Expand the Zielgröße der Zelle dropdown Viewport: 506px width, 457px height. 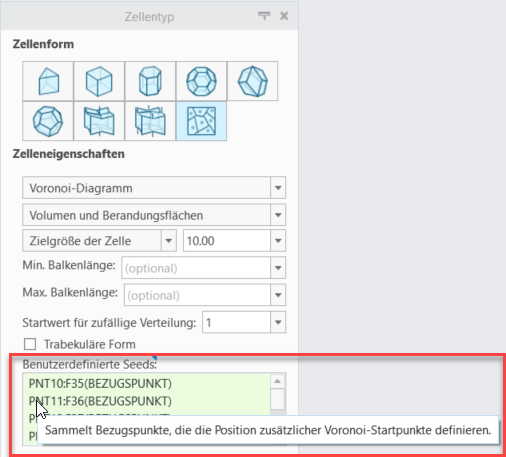click(169, 240)
